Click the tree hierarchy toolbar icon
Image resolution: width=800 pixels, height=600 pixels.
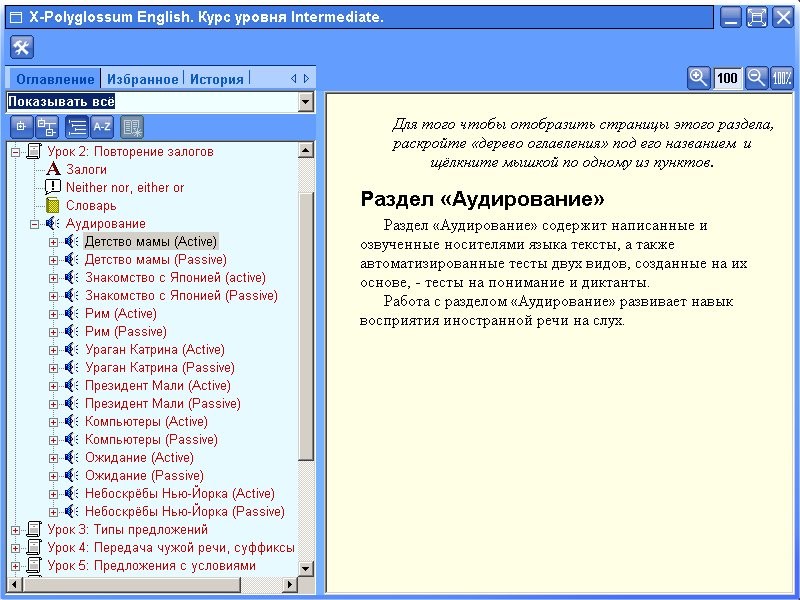47,127
